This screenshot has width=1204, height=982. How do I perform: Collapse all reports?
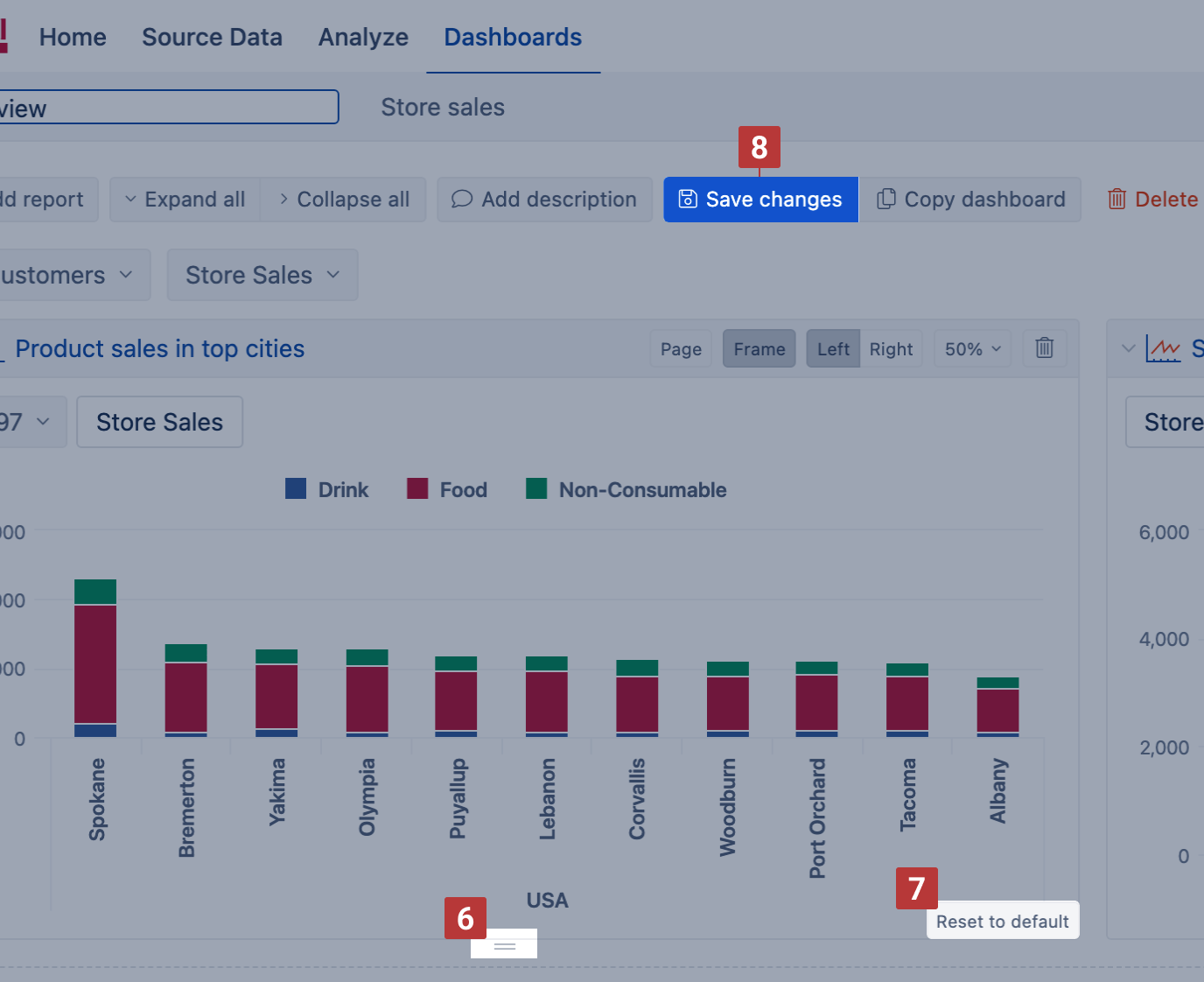pos(343,200)
